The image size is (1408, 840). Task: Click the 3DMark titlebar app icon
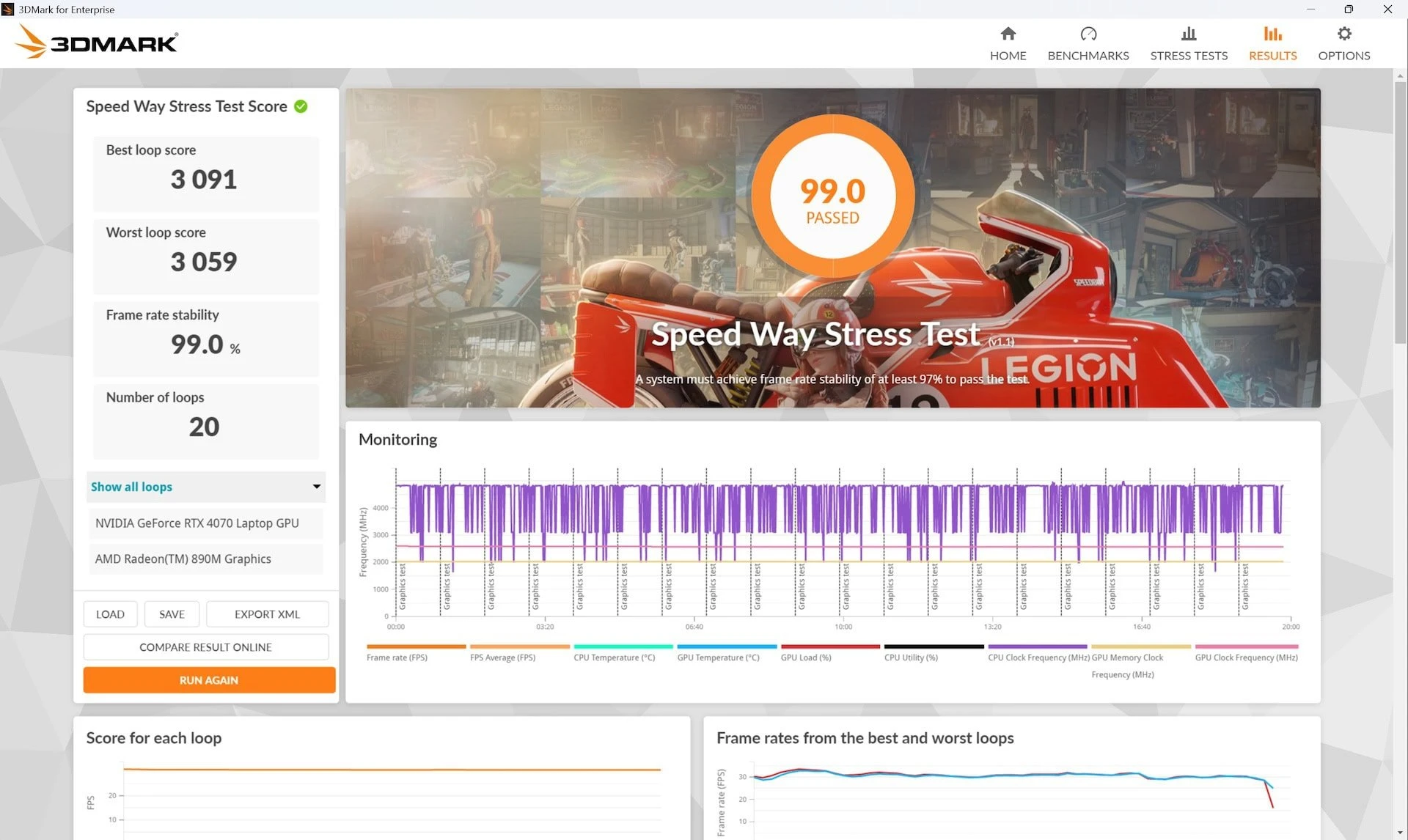pos(8,10)
